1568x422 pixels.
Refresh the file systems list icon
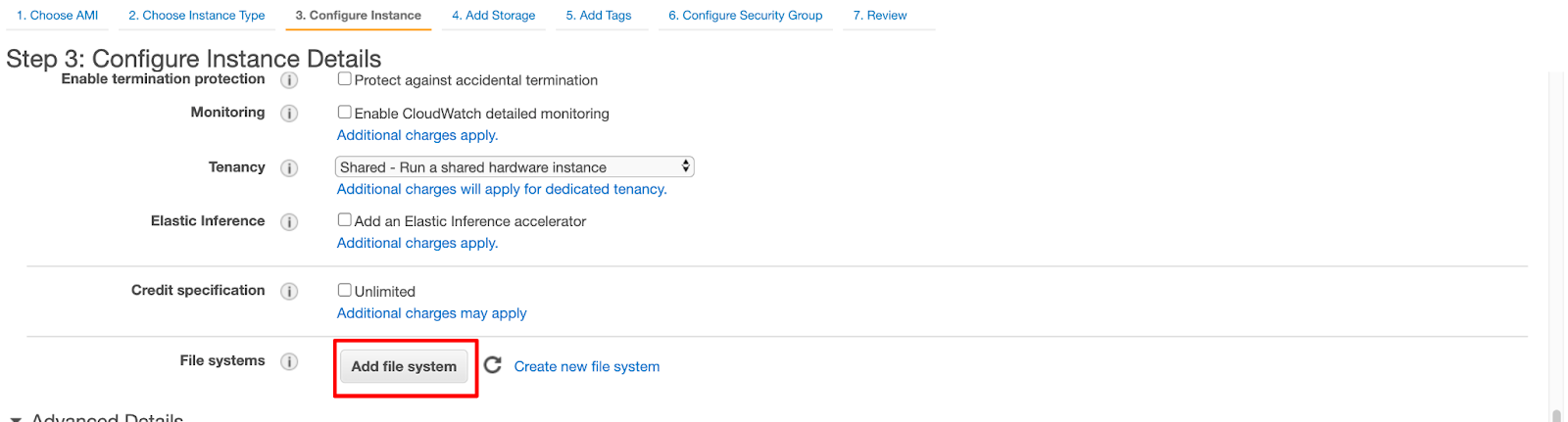[x=493, y=365]
